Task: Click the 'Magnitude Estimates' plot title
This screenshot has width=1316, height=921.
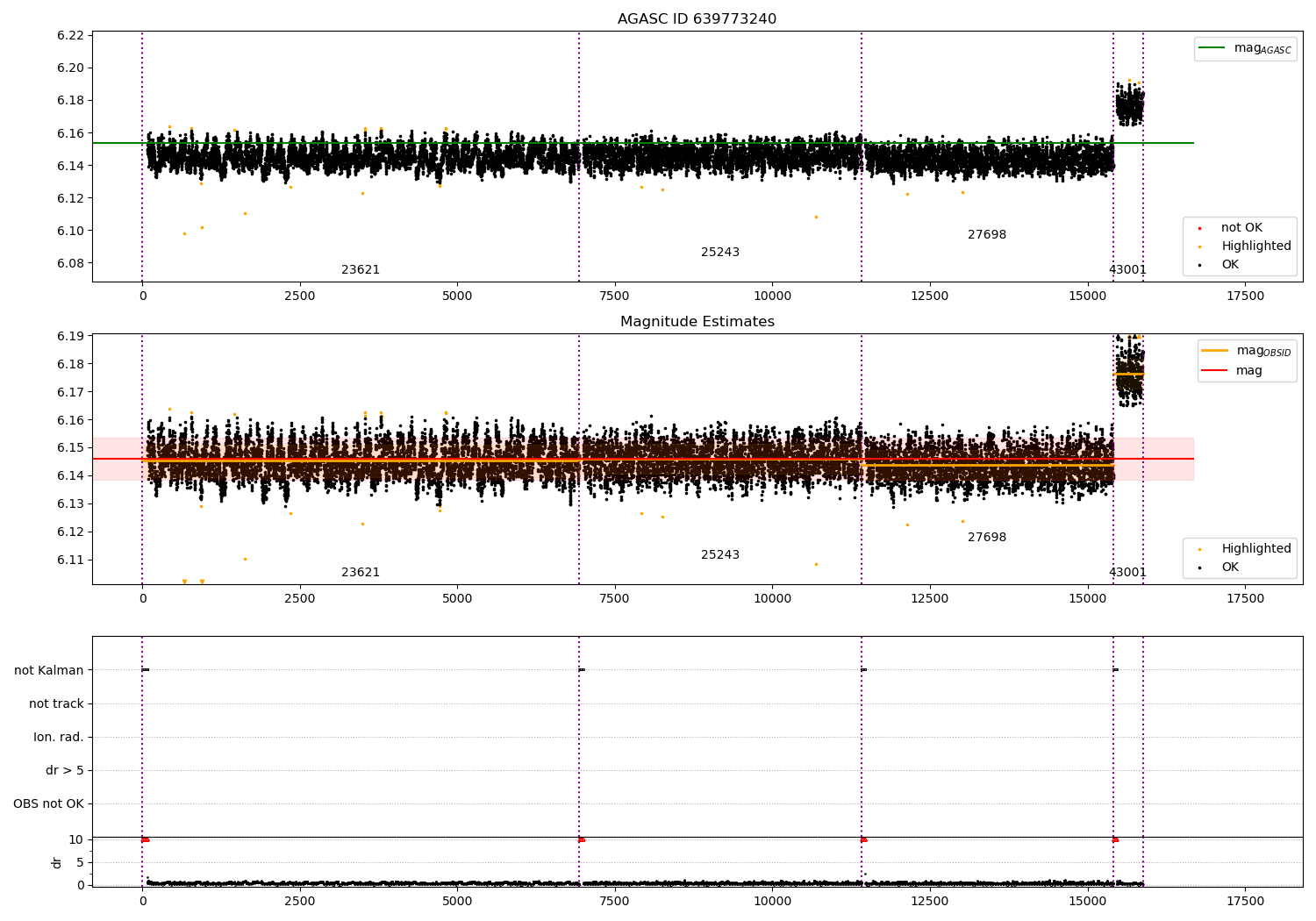Action: coord(697,322)
